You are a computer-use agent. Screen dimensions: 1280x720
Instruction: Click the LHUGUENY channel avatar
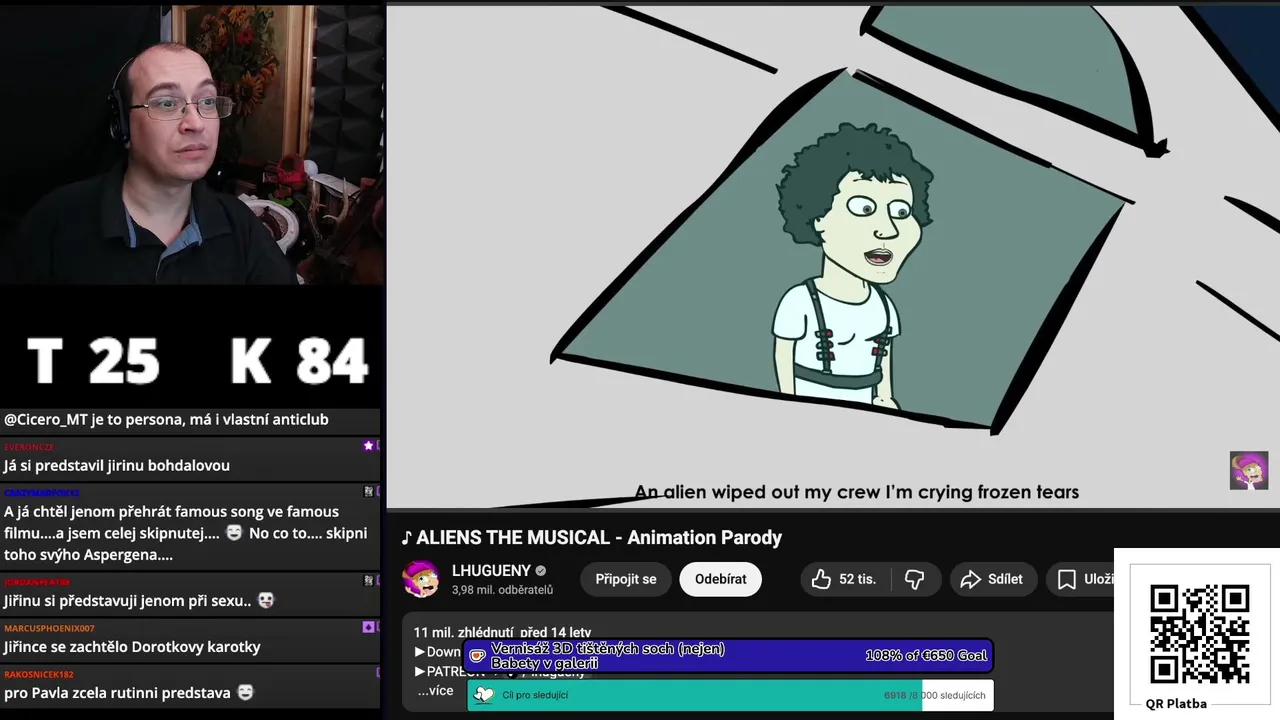pos(421,579)
